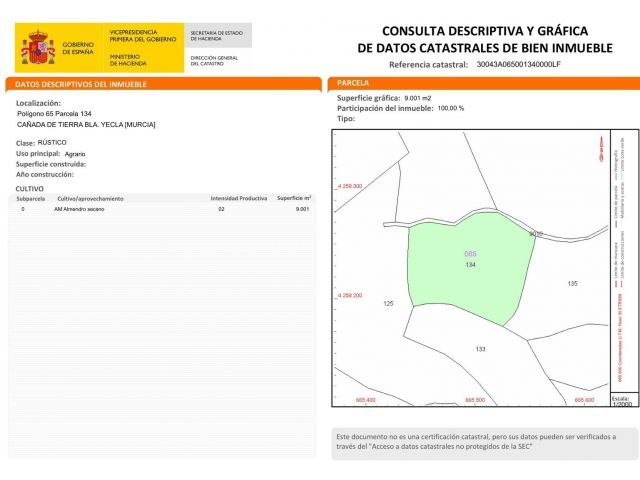Click coordinate label '665.500' at map bottom
Screen dimensions: 640x480
[475, 400]
